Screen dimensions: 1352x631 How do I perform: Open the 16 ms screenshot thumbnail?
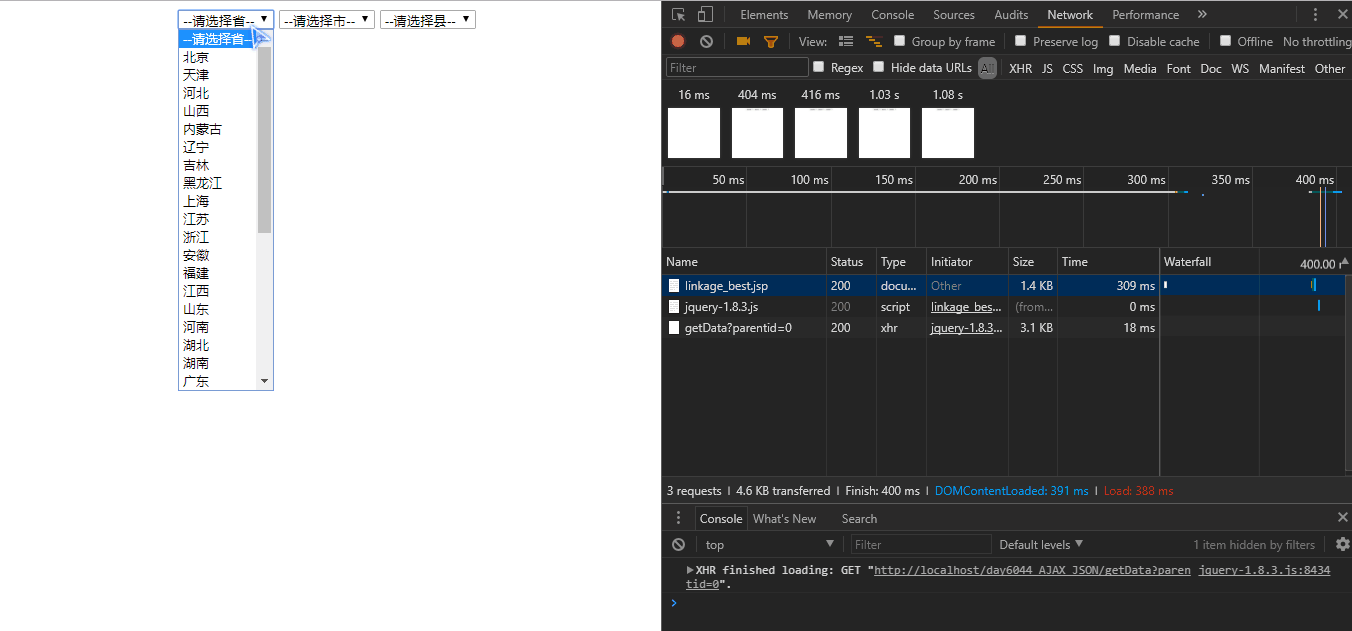click(x=694, y=133)
